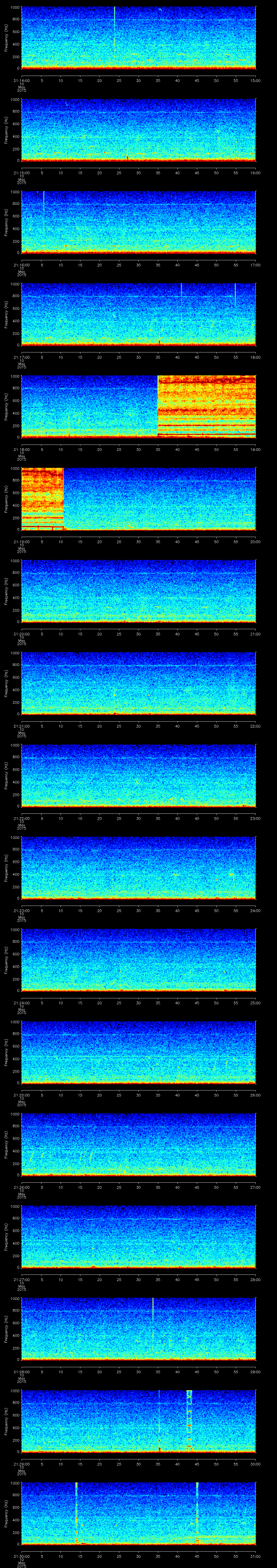Select the 21:19:00 timestamp label
Screen dimensions: 277x1568
21,542
